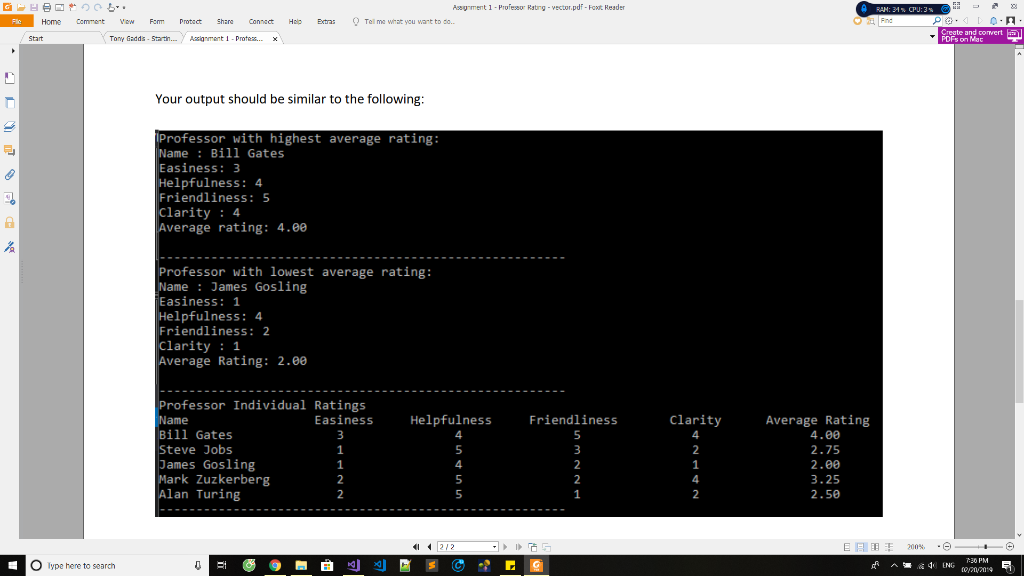Go to the next page button
This screenshot has width=1024, height=576.
click(x=505, y=547)
